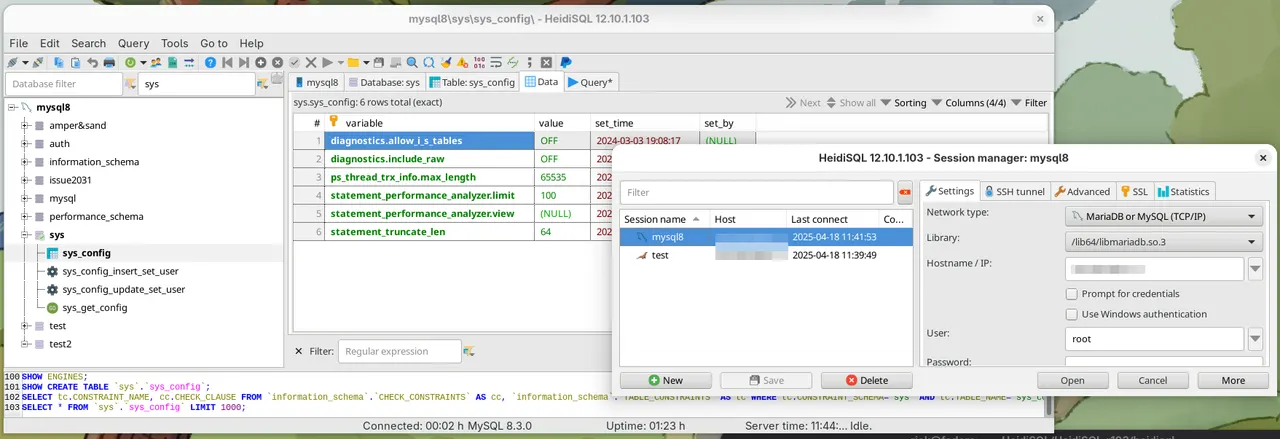Open the Hostname / IP history arrow

tap(1256, 269)
